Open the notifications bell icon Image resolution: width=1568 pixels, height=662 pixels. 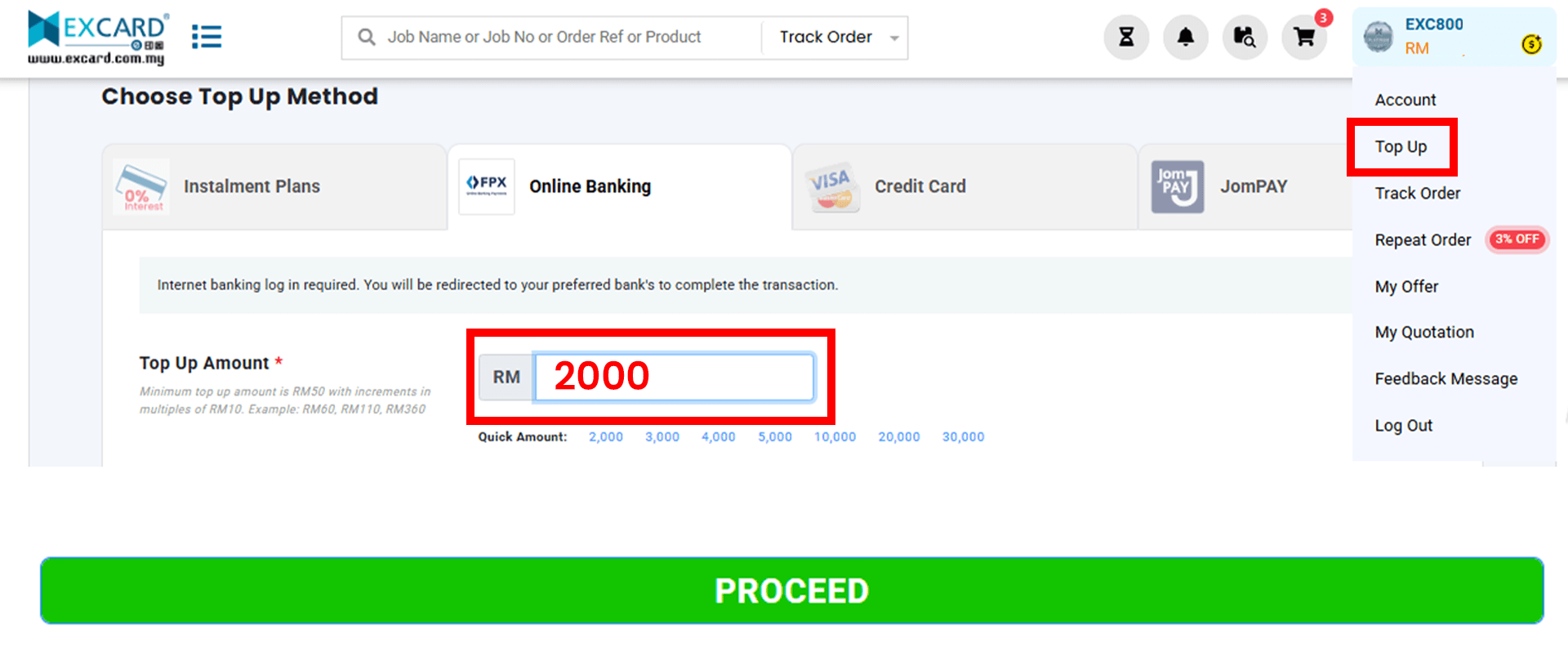coord(1186,37)
